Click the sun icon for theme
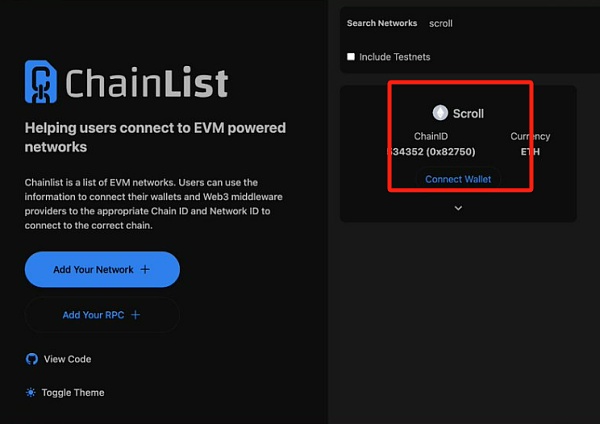600x424 pixels. click(x=31, y=393)
